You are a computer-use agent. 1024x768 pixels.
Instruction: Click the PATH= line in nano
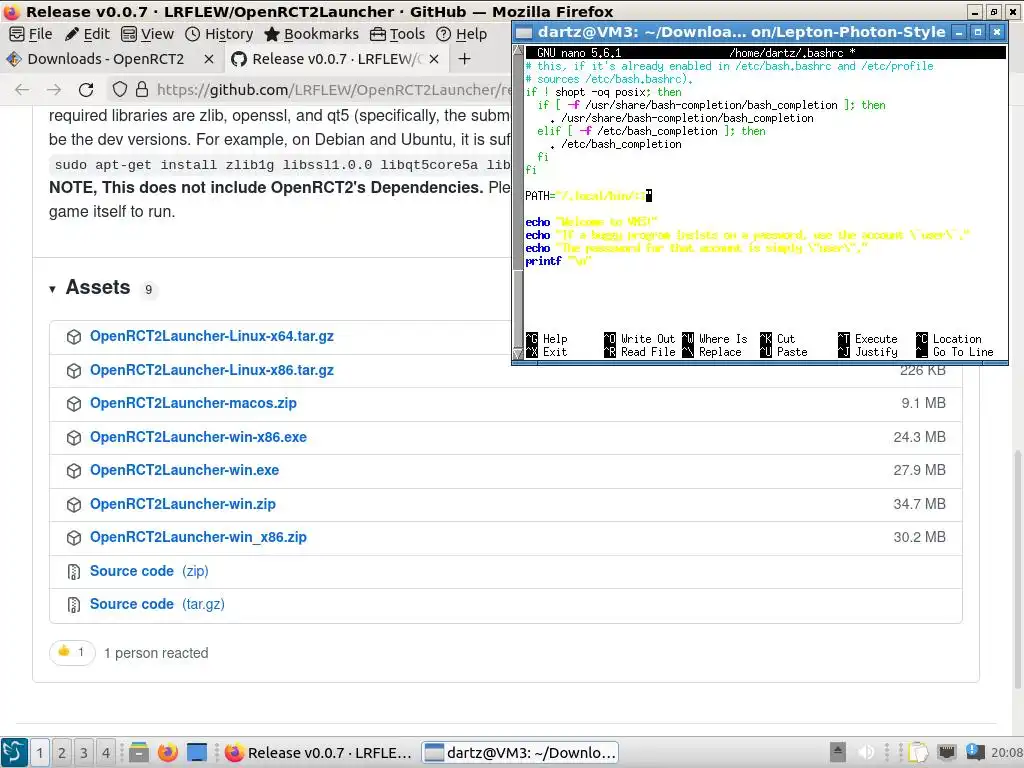588,196
